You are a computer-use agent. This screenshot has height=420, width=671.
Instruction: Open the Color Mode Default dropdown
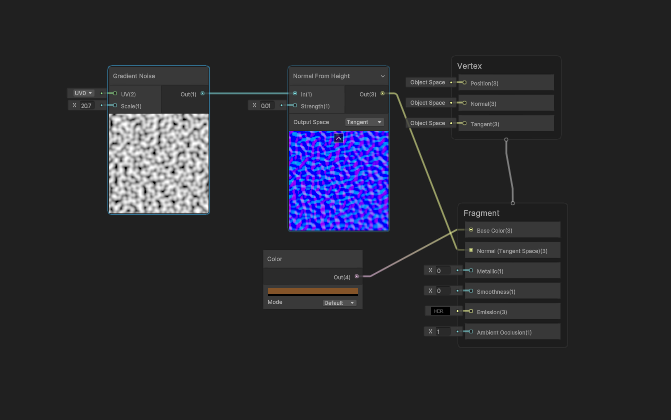tap(339, 302)
